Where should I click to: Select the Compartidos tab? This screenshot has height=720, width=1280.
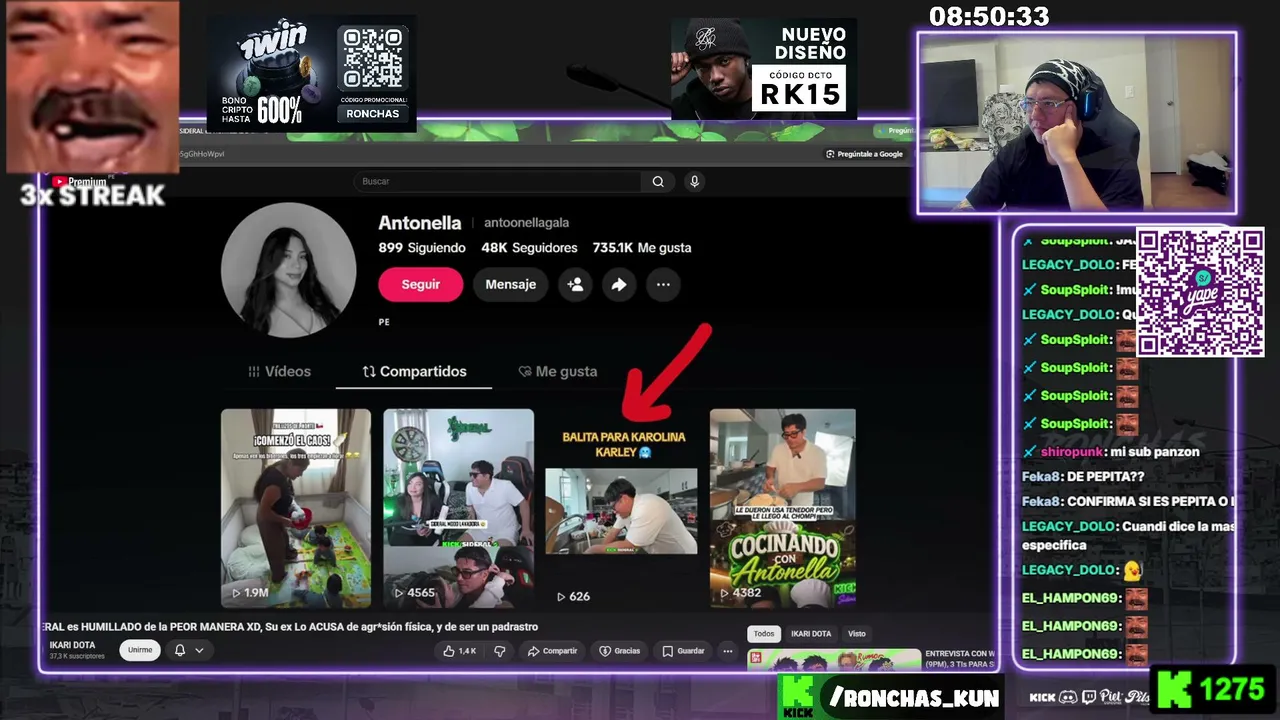tap(414, 371)
